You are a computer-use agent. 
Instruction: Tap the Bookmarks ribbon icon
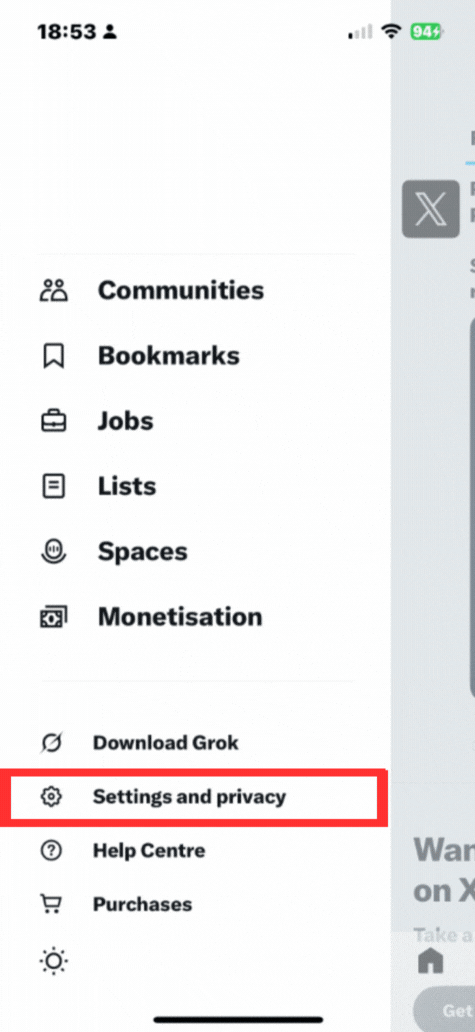coord(53,356)
